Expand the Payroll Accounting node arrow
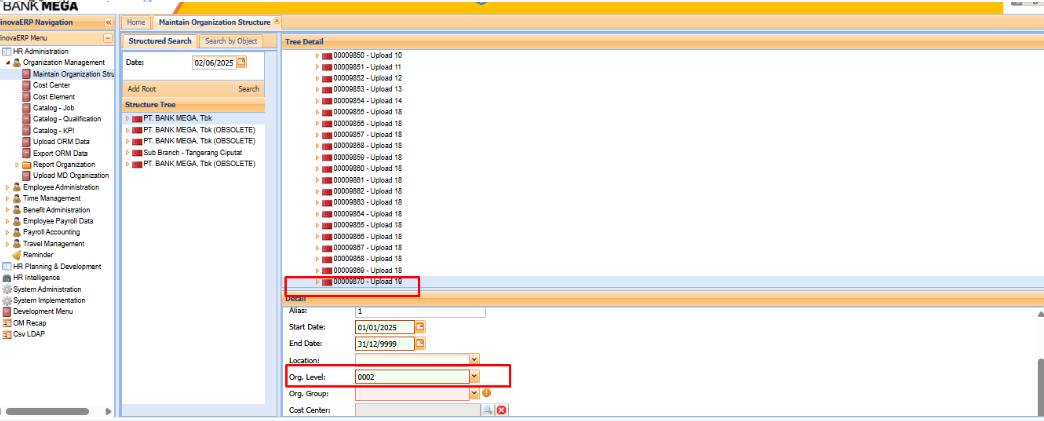The width and height of the screenshot is (1044, 421). point(8,232)
